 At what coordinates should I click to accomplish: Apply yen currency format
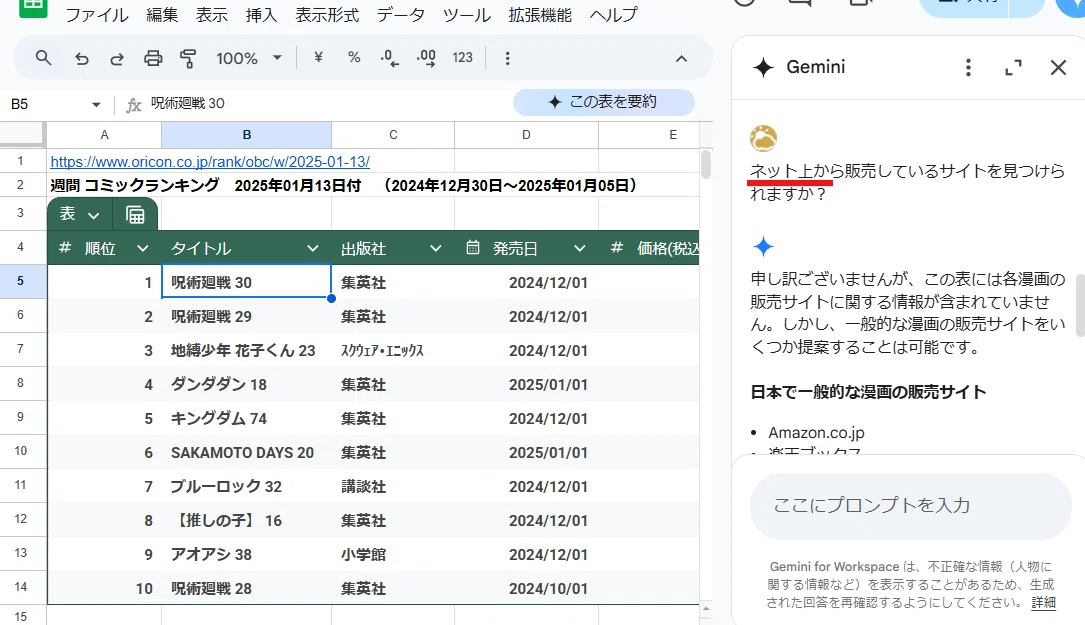318,57
